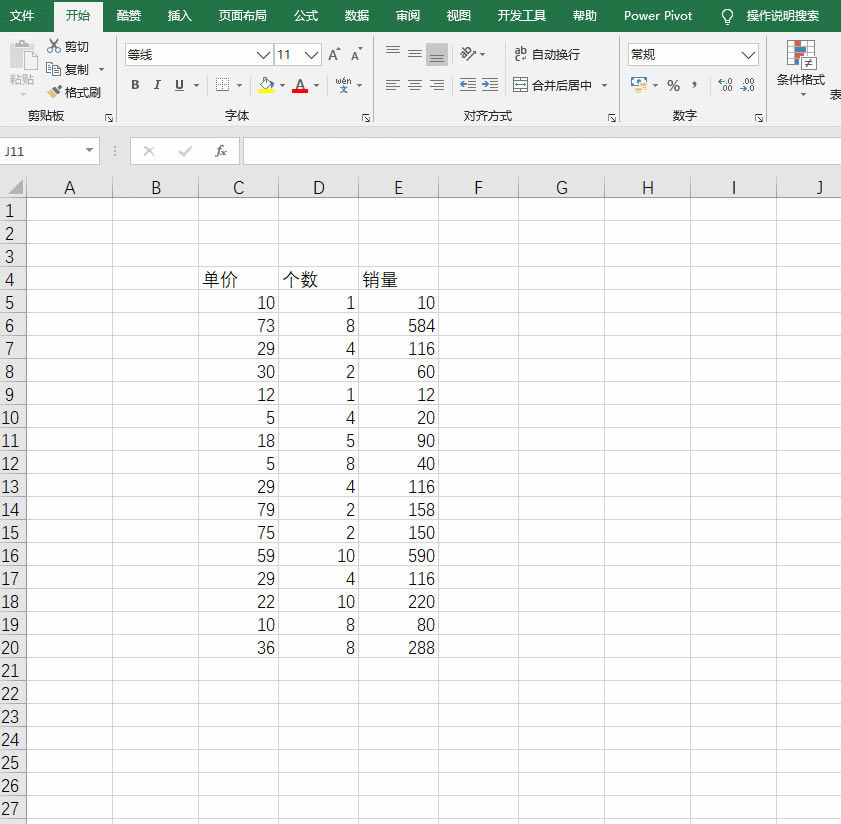
Task: Open the font name dropdown
Action: (x=263, y=55)
